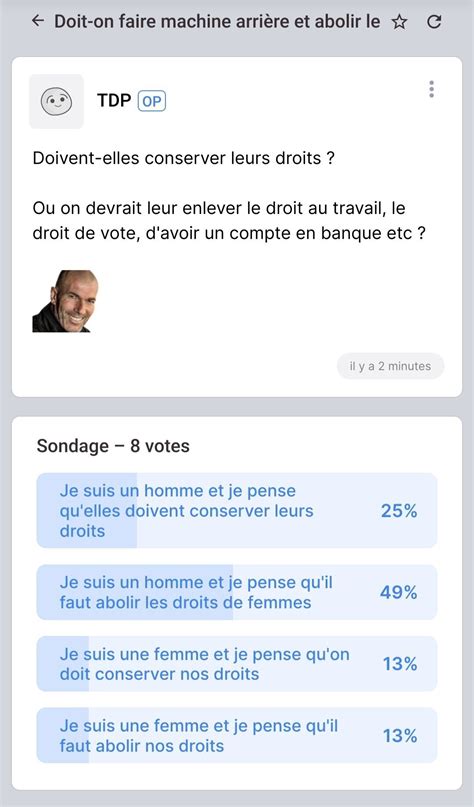Select the thread title at the top
This screenshot has width=474, height=807.
217,22
